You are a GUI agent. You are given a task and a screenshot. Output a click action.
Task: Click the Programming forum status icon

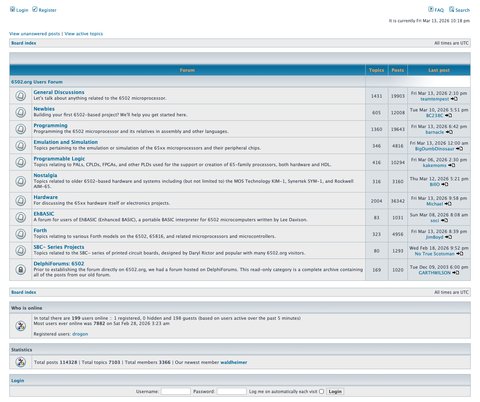pos(21,129)
